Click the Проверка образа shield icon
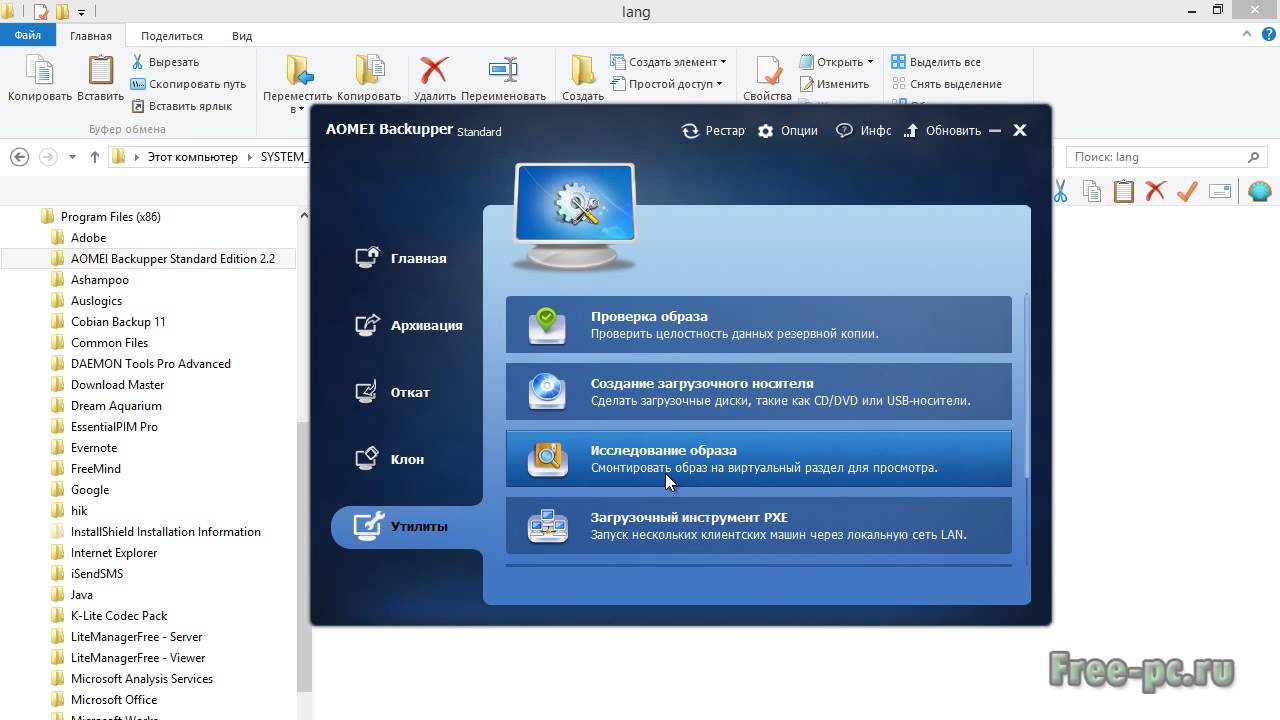Viewport: 1280px width, 720px height. (x=547, y=324)
